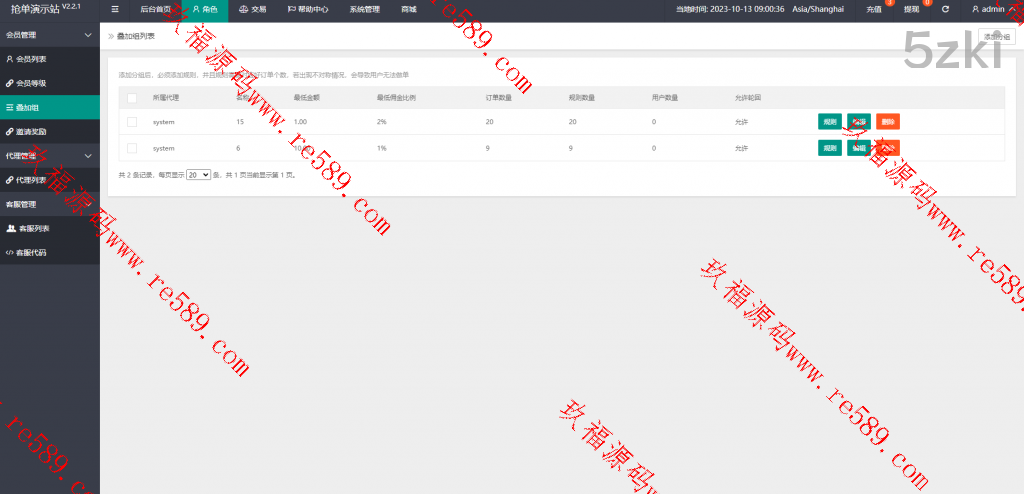
Task: Click the 2% commission cell
Action: point(382,122)
